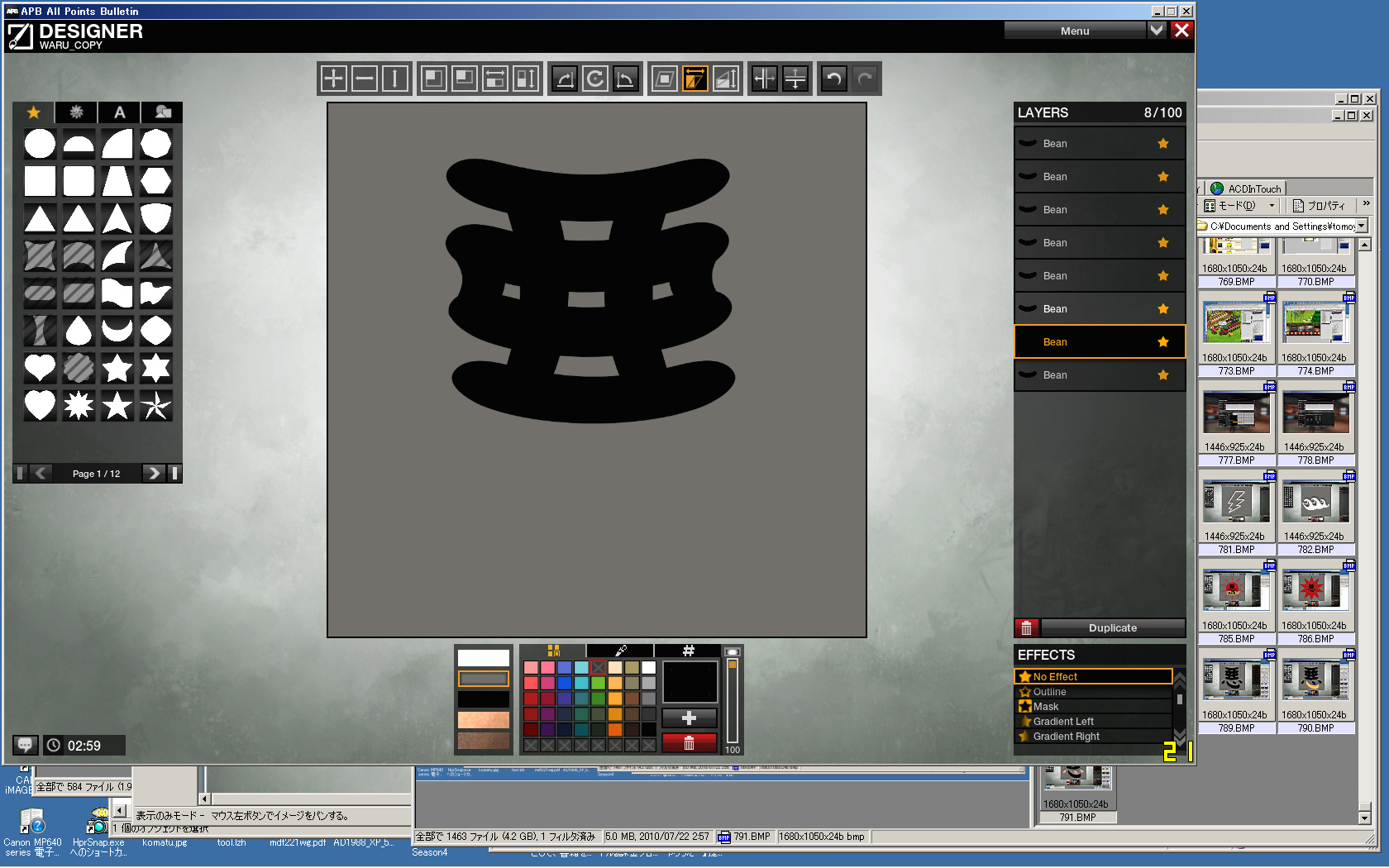Toggle favorite star on the topmost Bean layer
Screen dimensions: 1389x868
click(x=1163, y=144)
